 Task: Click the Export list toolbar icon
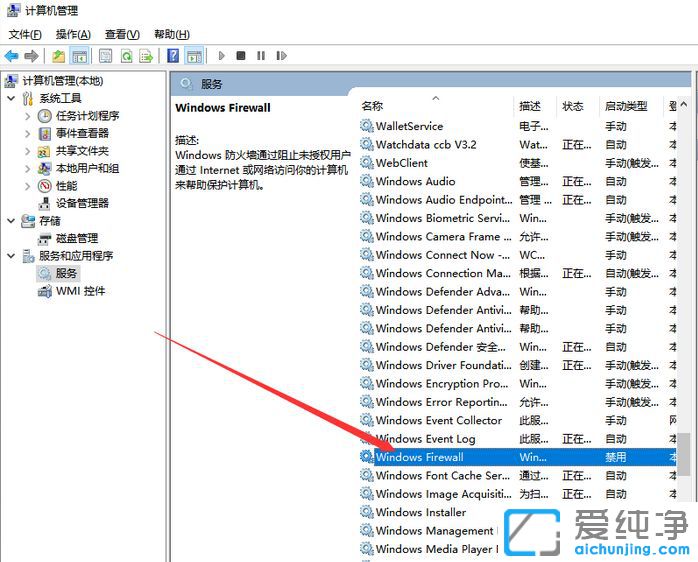click(x=147, y=56)
